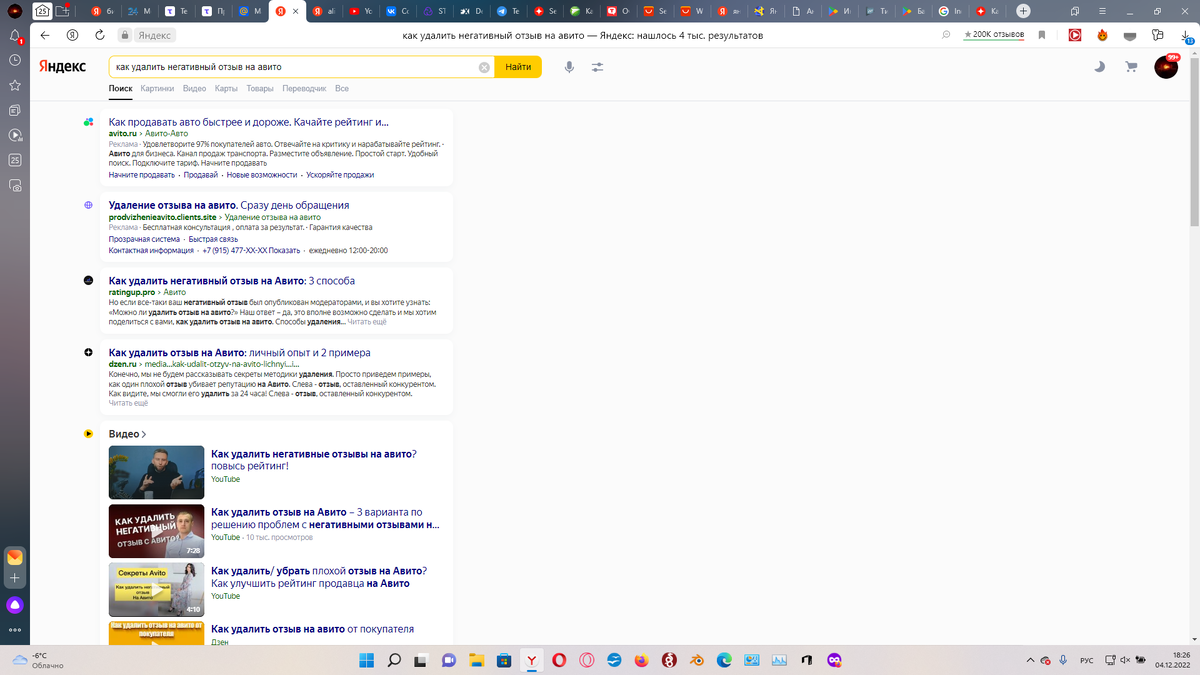Open Windows Start button on taskbar
Image resolution: width=1200 pixels, height=675 pixels.
click(366, 660)
